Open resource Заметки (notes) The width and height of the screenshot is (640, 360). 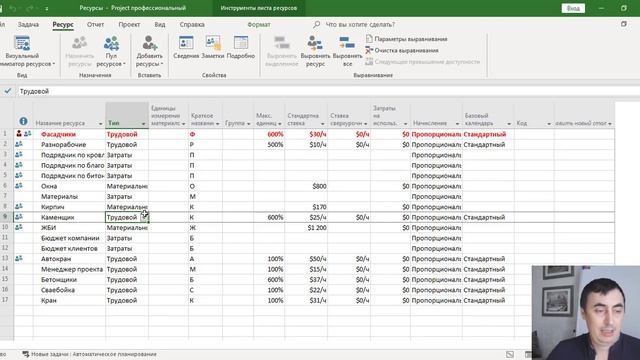click(213, 48)
